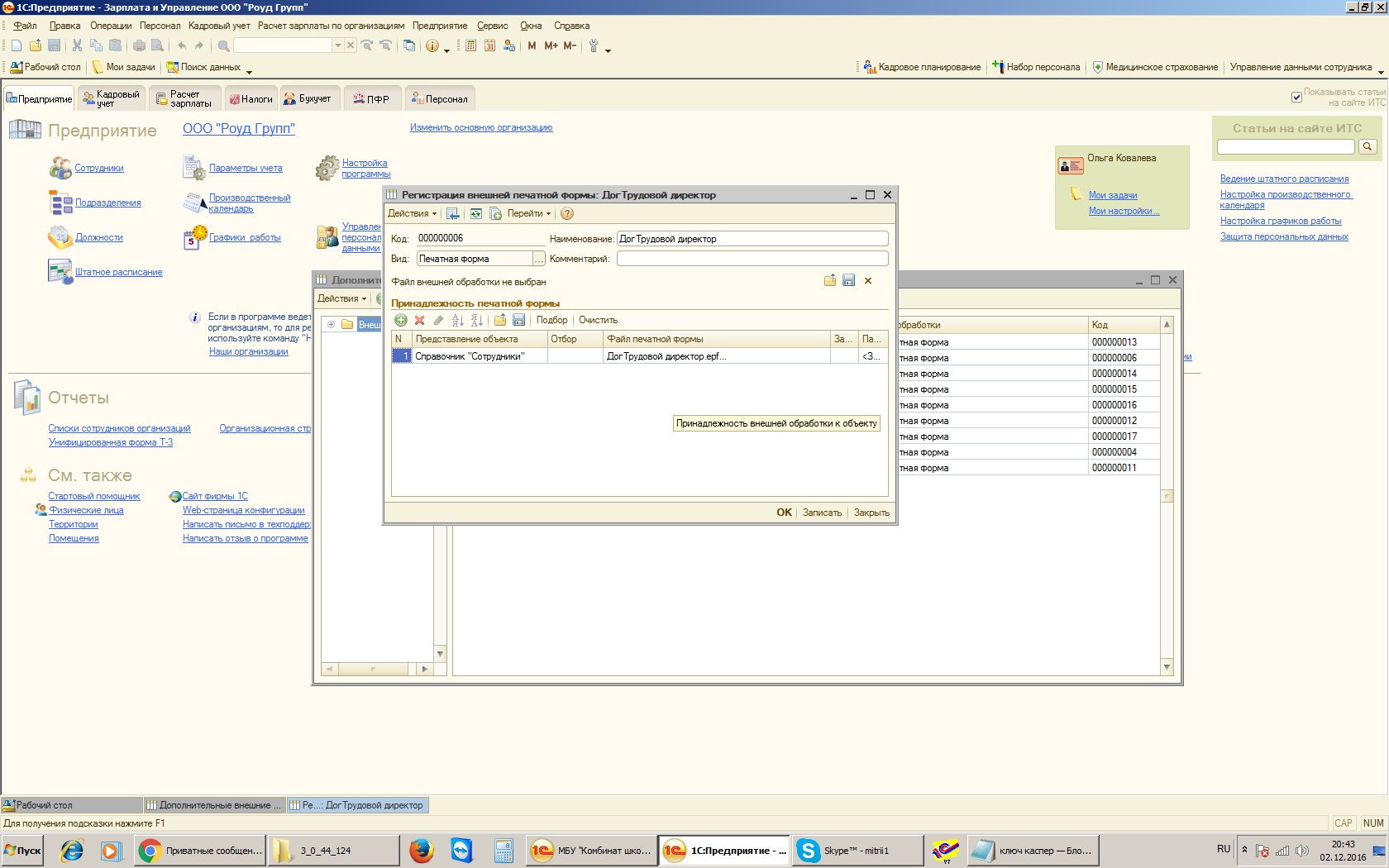1389x868 pixels.
Task: Open the Перейти dropdown menu
Action: [528, 213]
